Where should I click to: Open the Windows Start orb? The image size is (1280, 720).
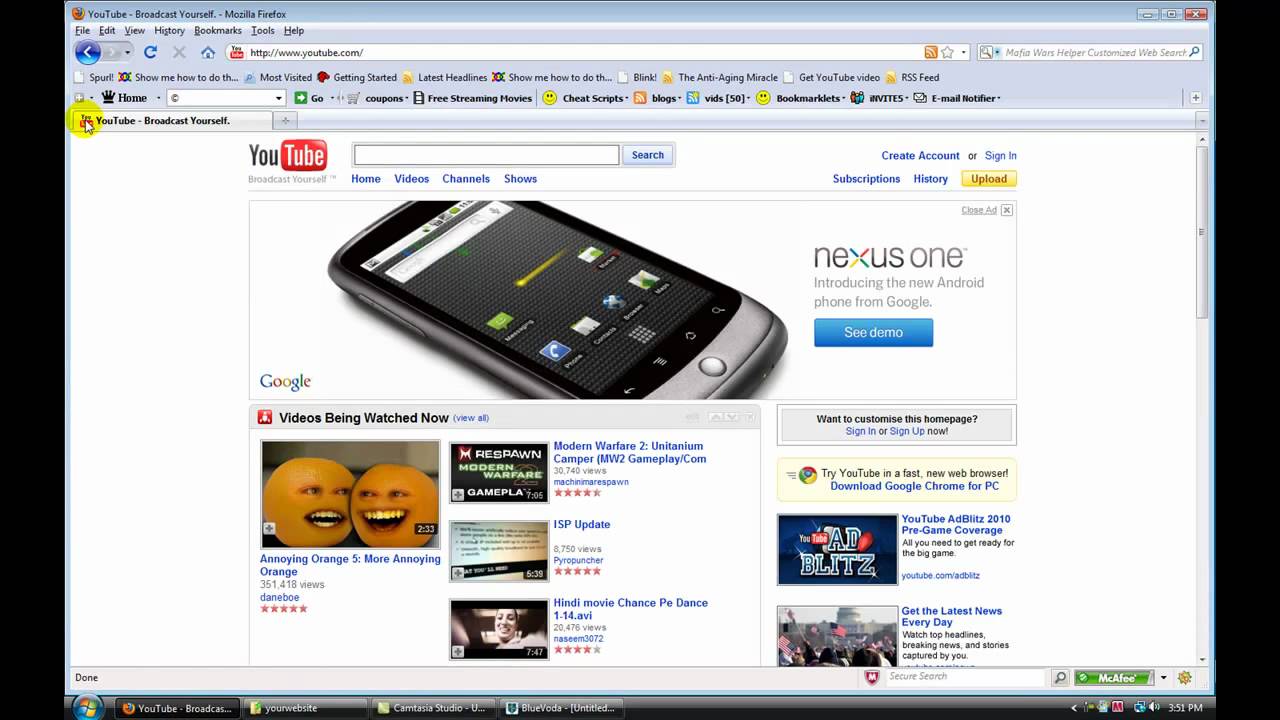(87, 706)
